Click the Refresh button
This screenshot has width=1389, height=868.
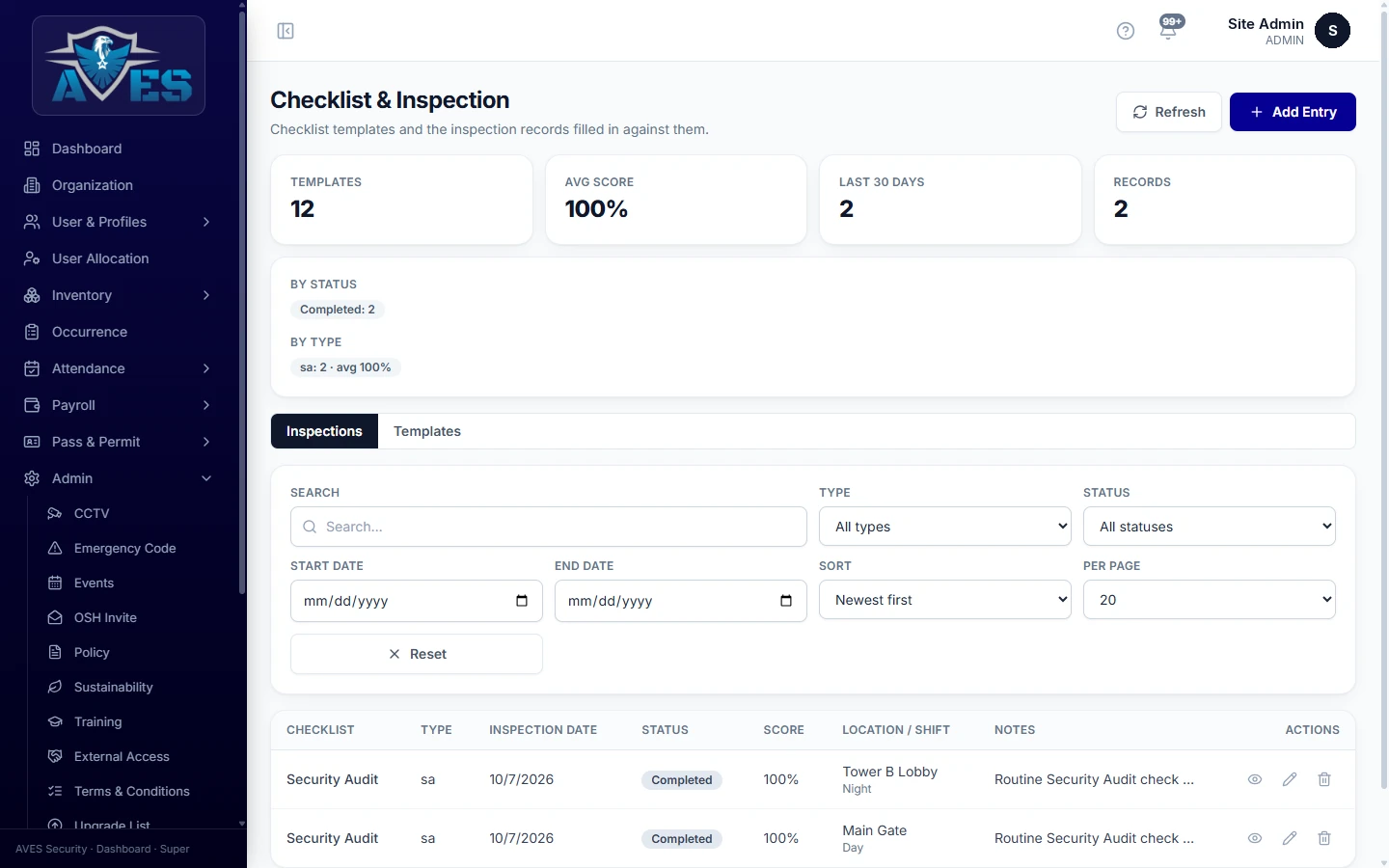tap(1169, 112)
